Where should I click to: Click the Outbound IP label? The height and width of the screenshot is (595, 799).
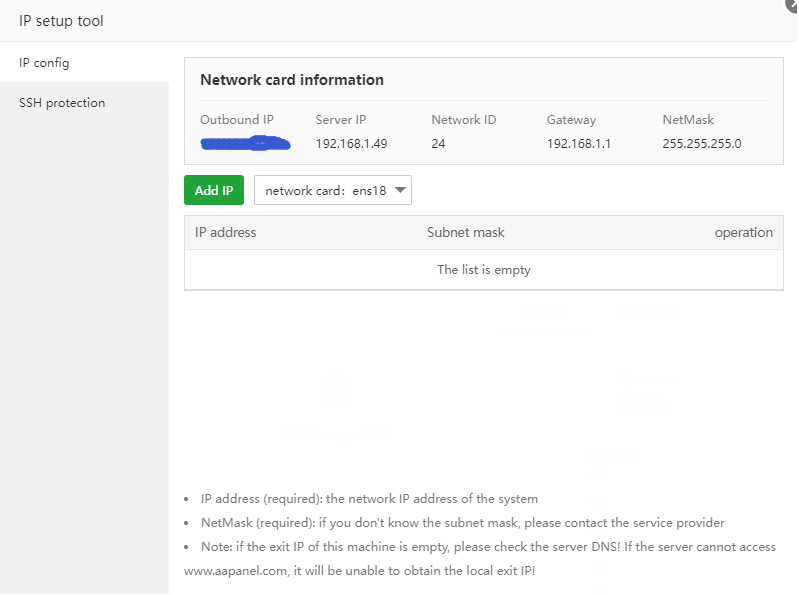point(237,120)
